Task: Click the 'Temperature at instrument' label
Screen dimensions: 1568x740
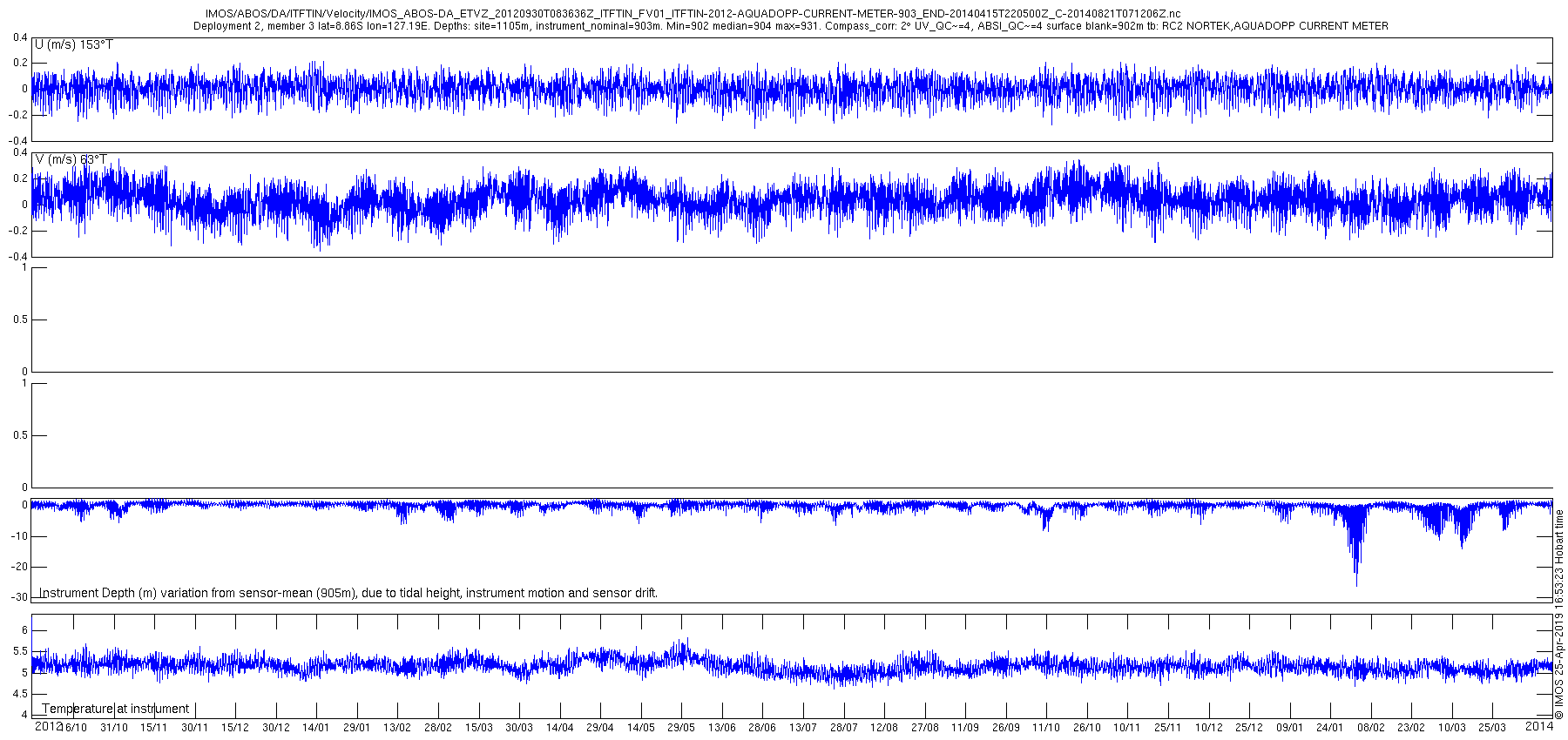Action: (x=116, y=709)
